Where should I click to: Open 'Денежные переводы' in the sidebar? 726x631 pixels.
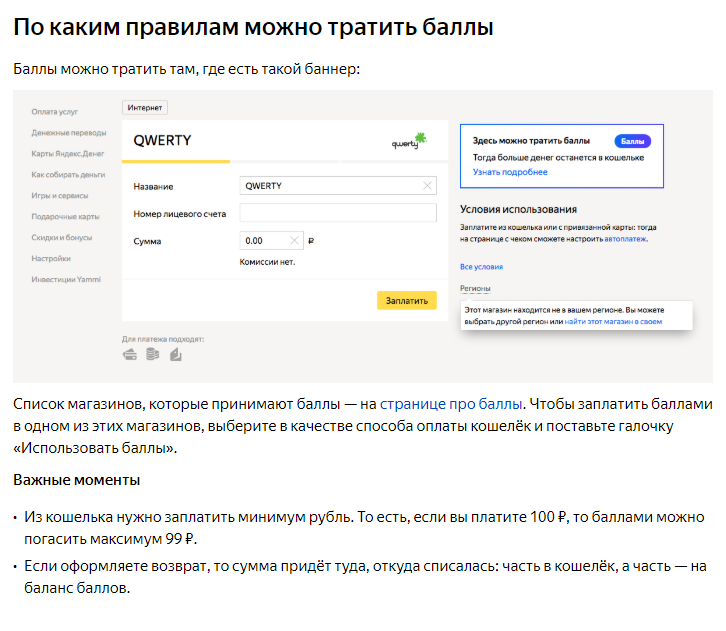pos(69,133)
